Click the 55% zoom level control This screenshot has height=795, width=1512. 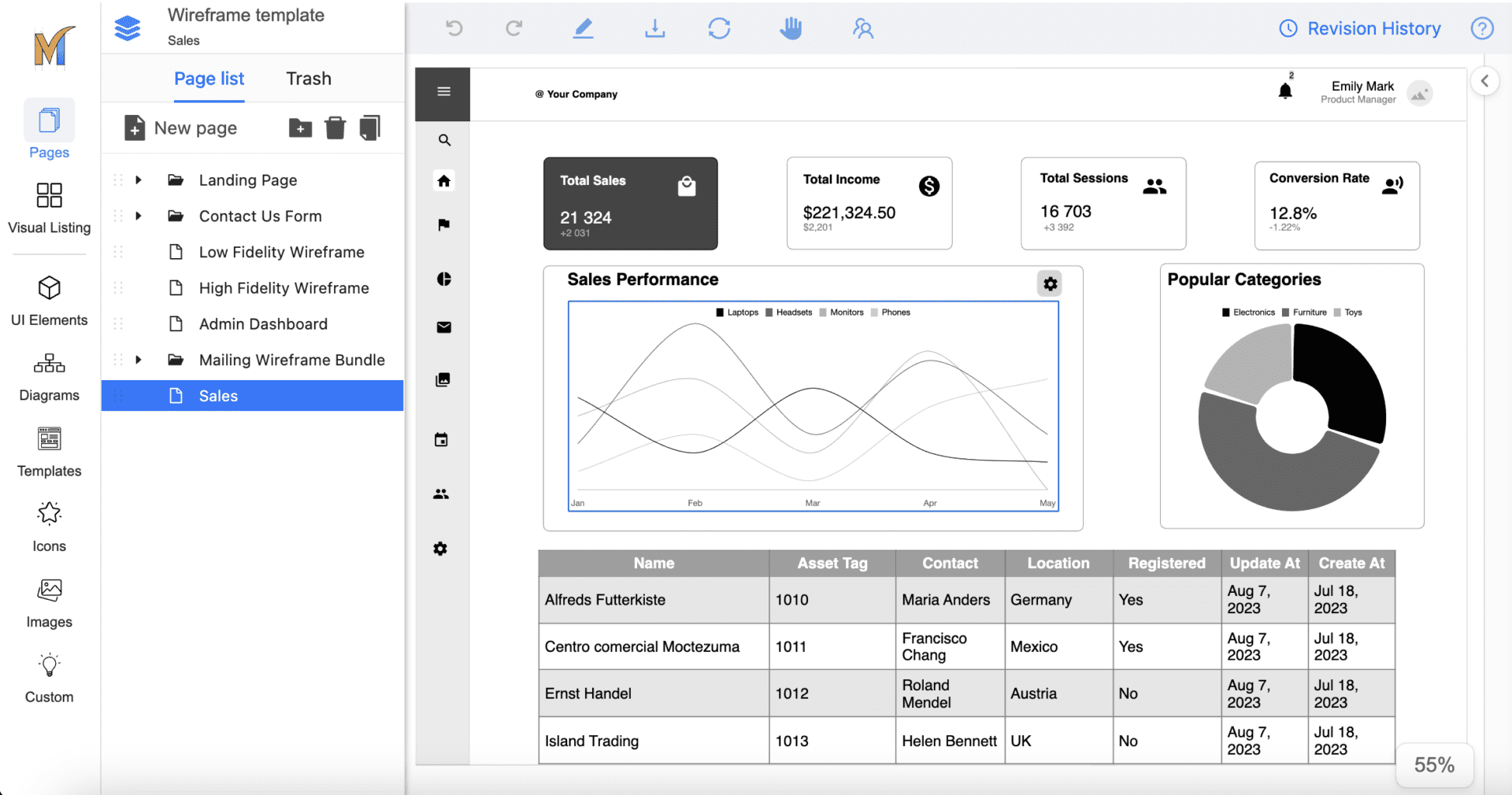(1435, 764)
